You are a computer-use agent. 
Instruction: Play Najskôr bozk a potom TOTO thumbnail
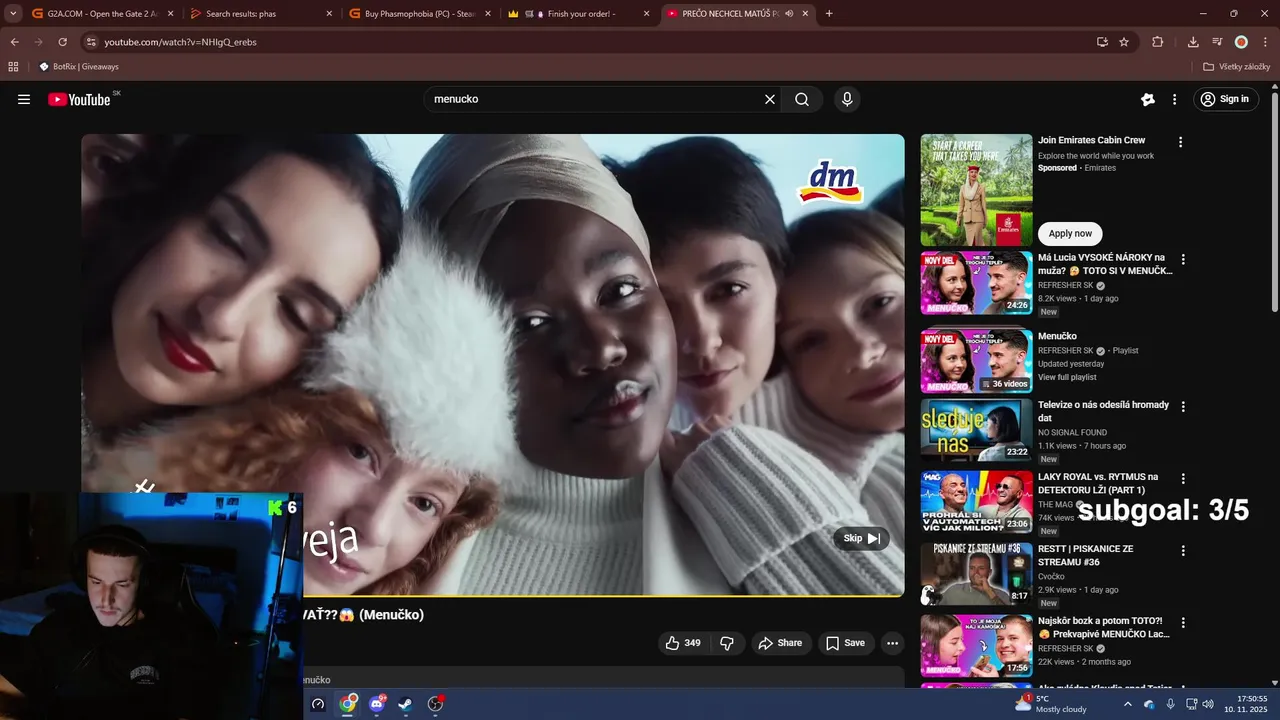[x=976, y=646]
